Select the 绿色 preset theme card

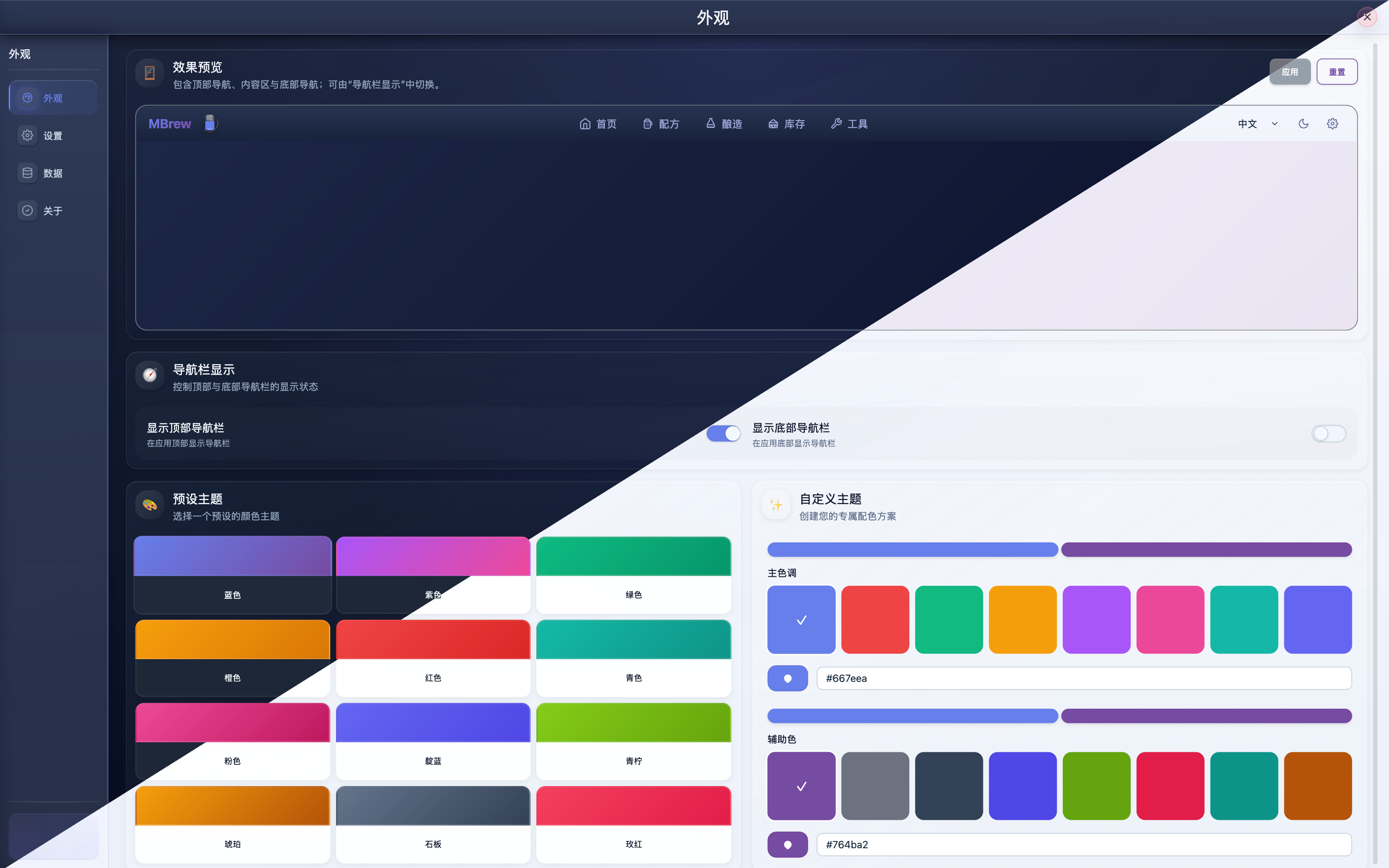[633, 575]
